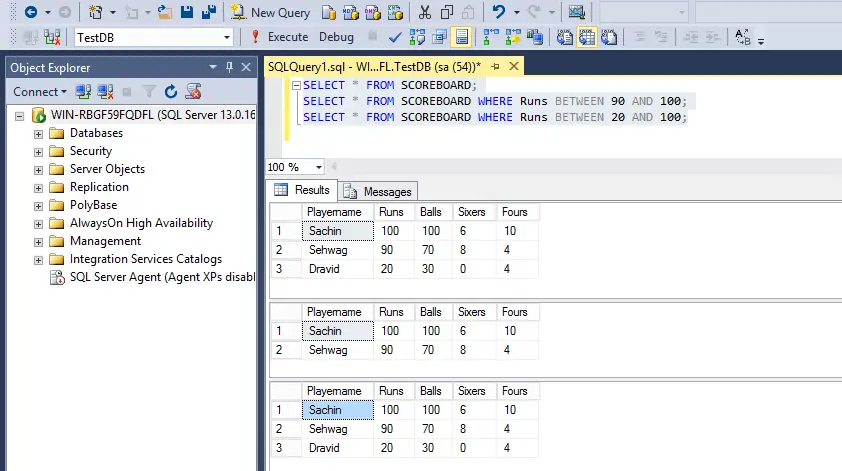Toggle auto-hide pin on Object Explorer
The height and width of the screenshot is (471, 842).
(229, 67)
